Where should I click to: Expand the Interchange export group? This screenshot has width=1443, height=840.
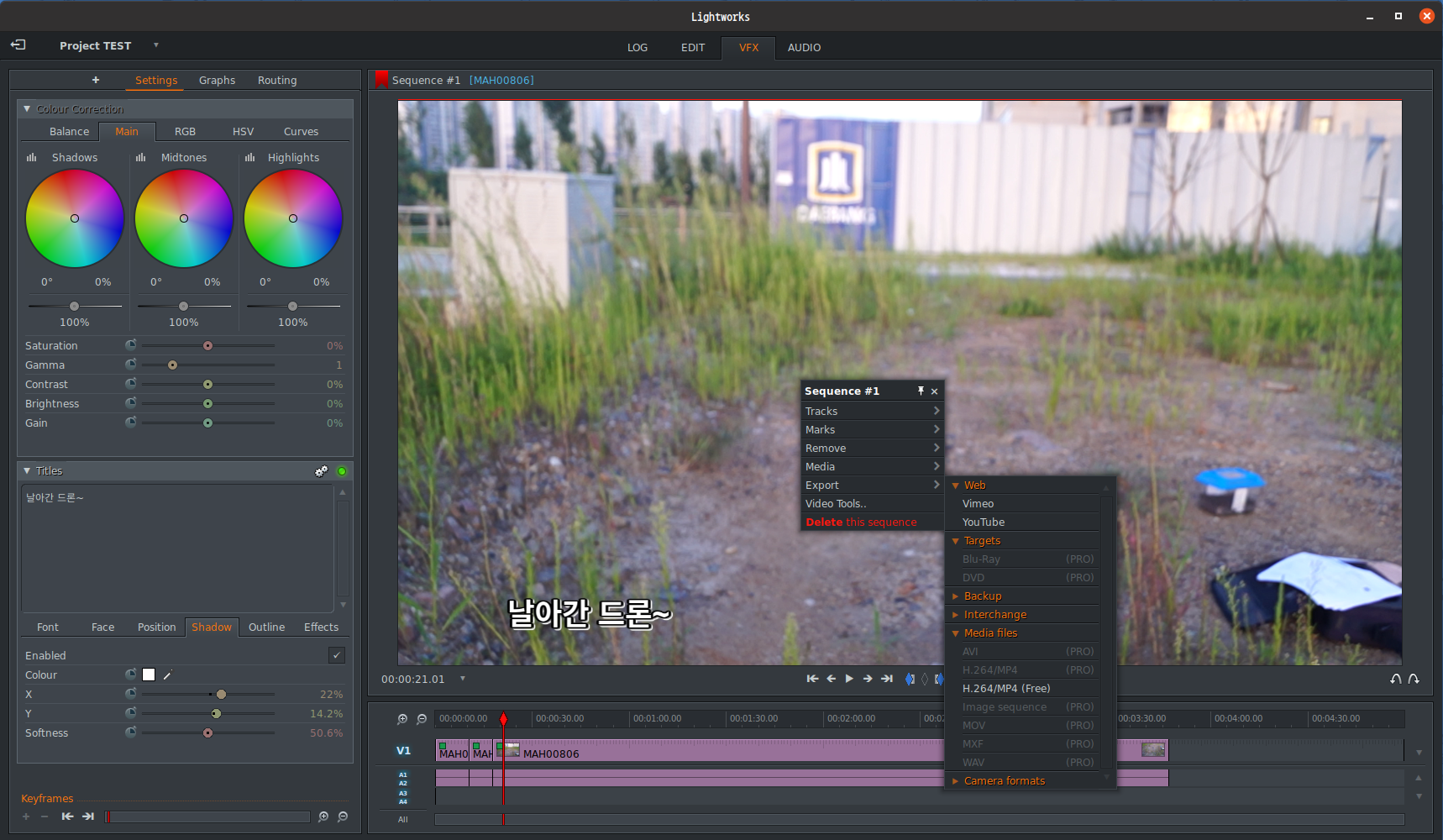955,615
